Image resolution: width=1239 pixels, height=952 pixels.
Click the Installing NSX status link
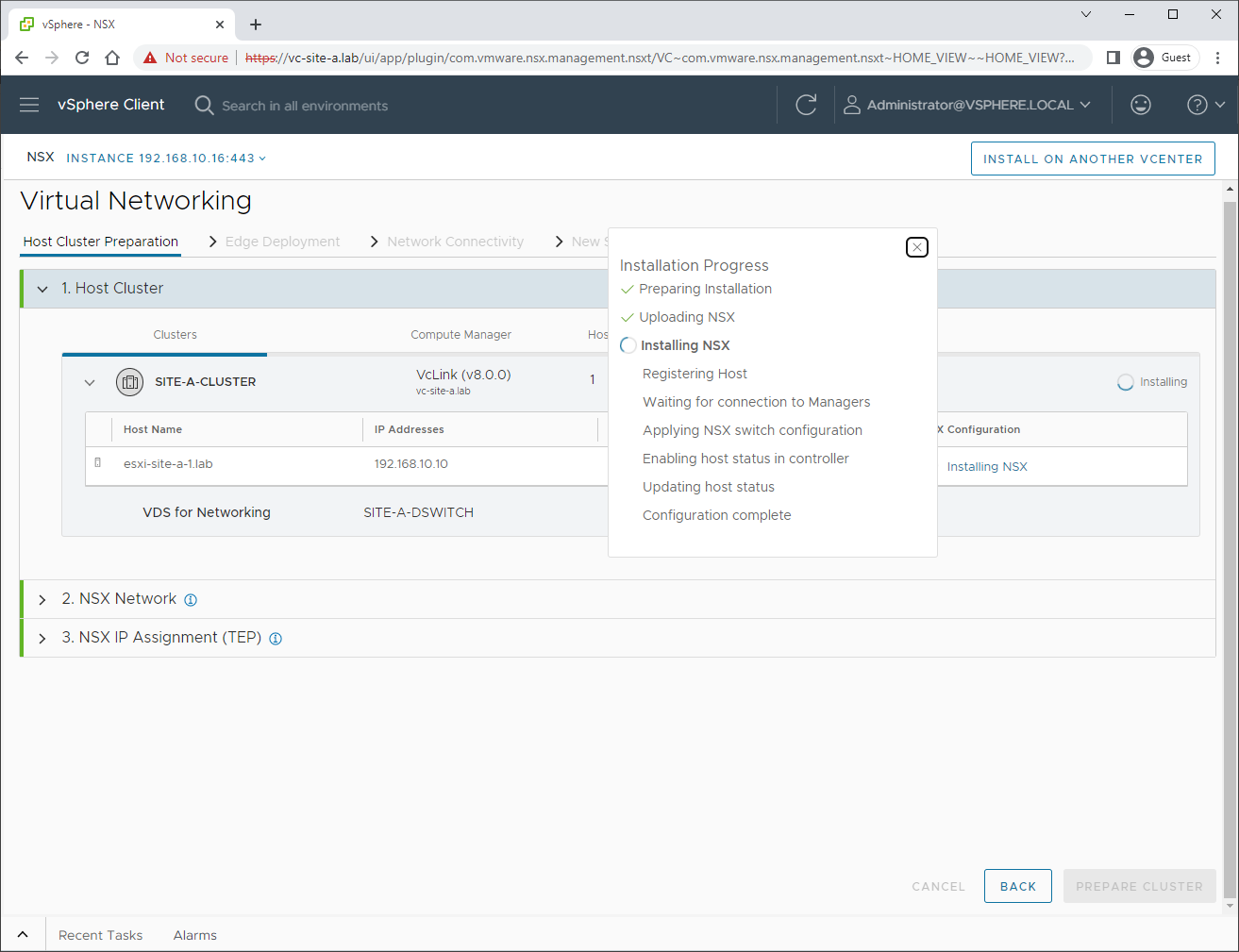coord(987,467)
